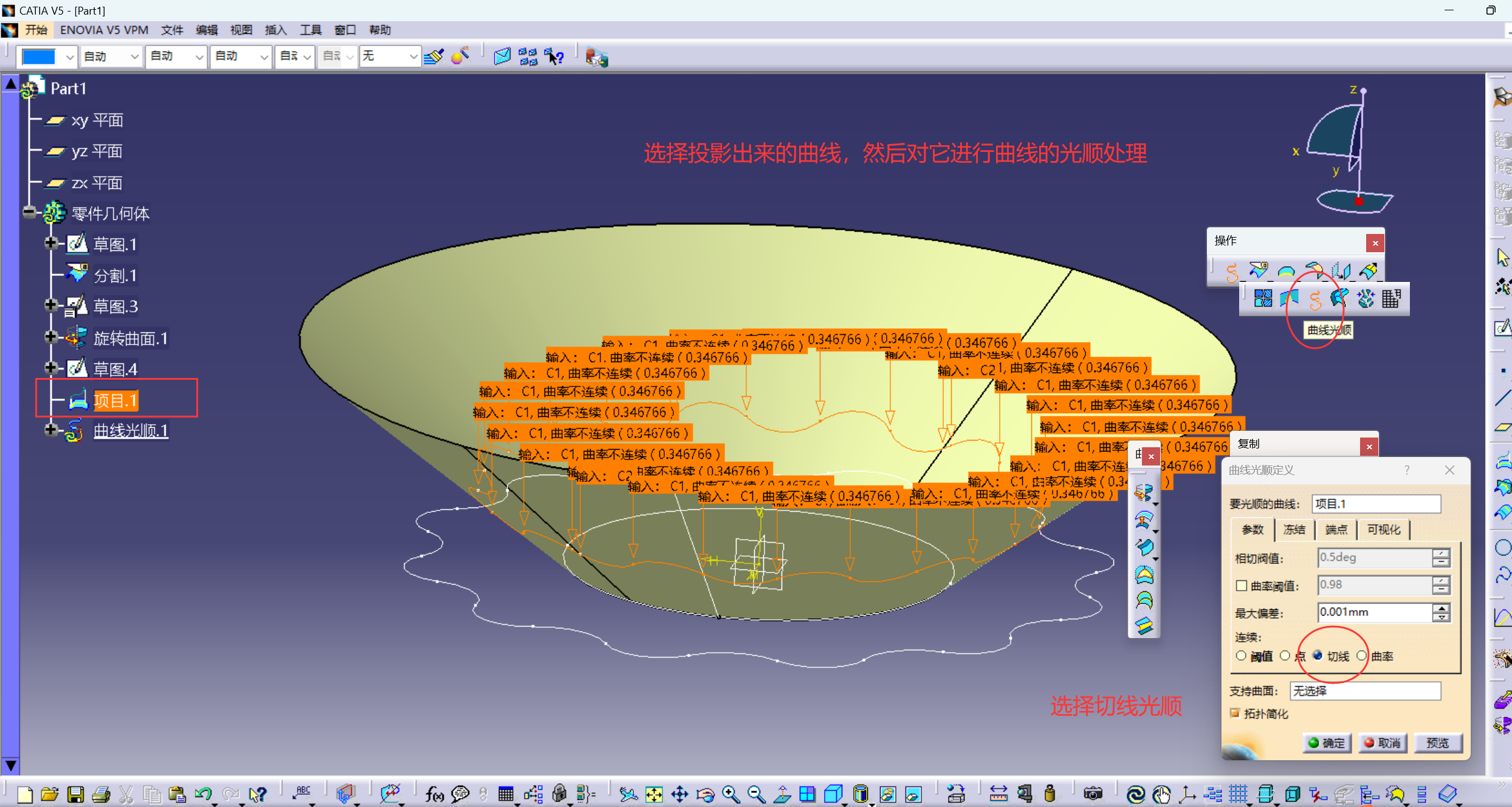Open the 插入 menu
This screenshot has width=1512, height=807.
point(275,30)
